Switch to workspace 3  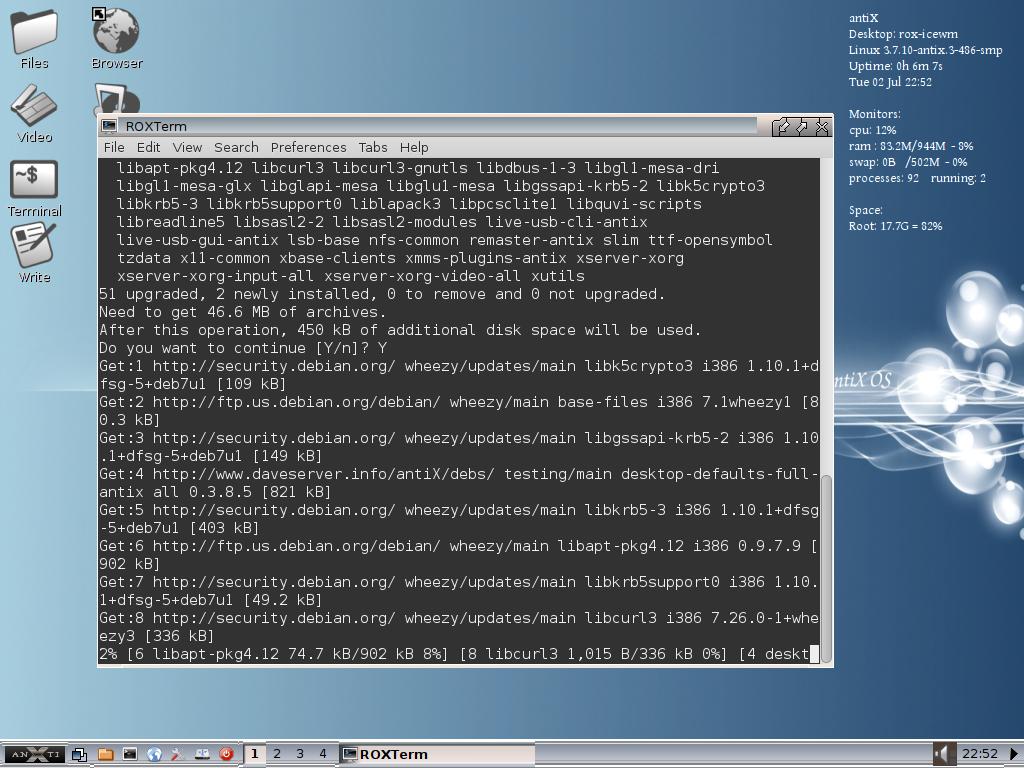click(x=300, y=754)
